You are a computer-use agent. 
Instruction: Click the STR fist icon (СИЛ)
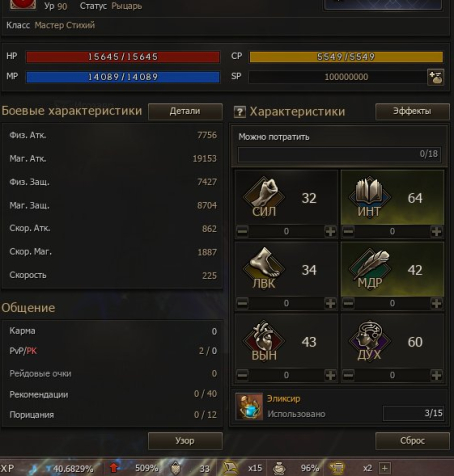[264, 196]
